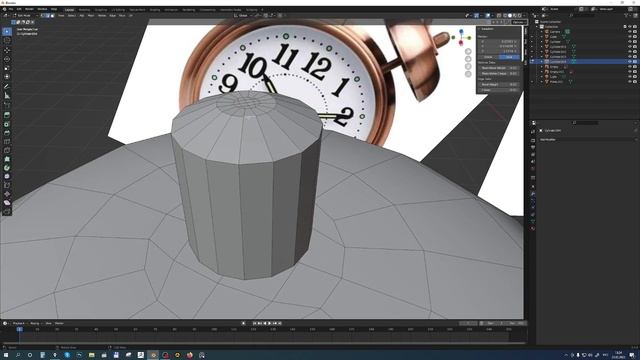
Task: Select the Knife tool
Action: [x=7, y=150]
